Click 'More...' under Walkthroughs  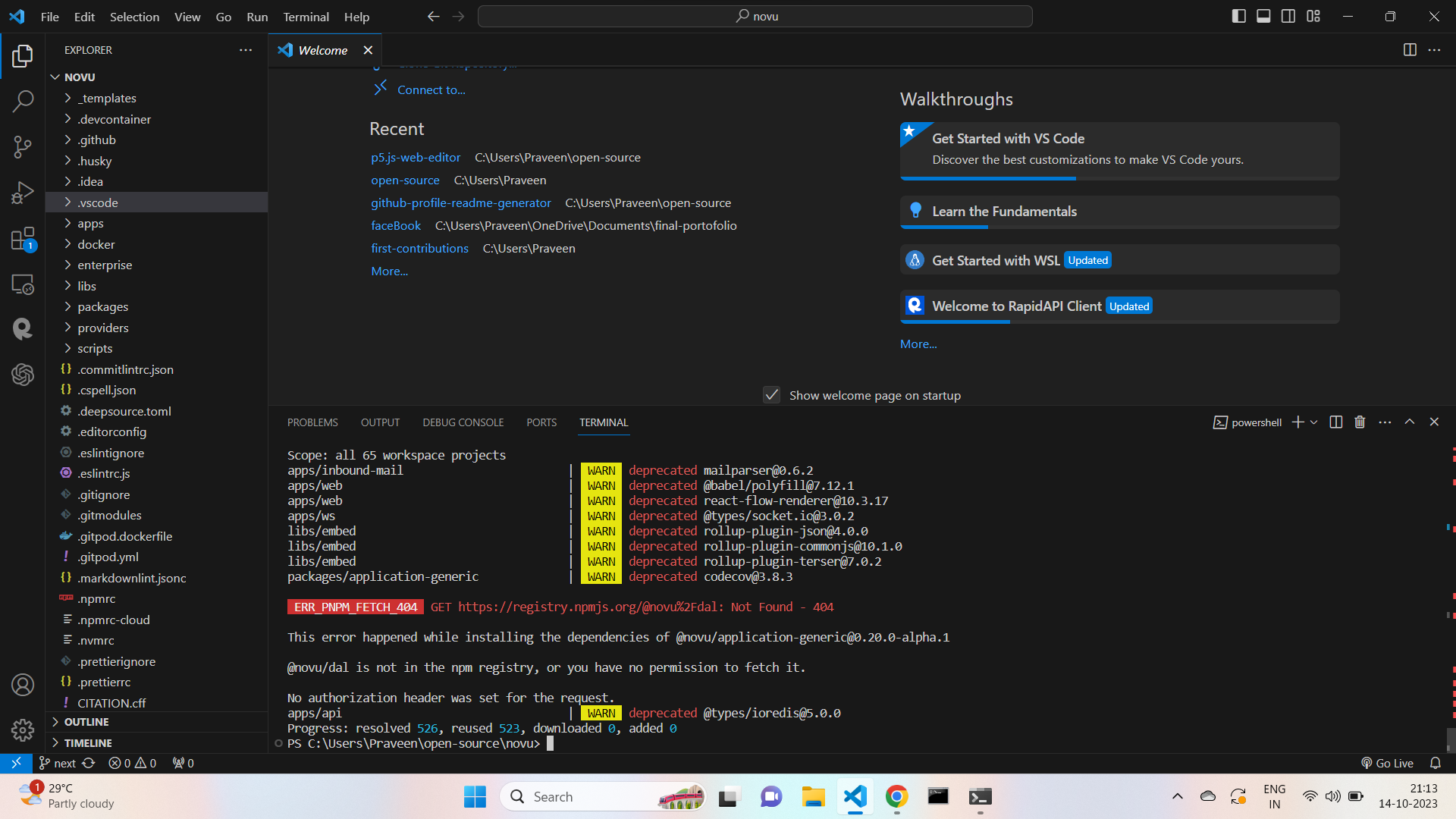click(x=918, y=344)
